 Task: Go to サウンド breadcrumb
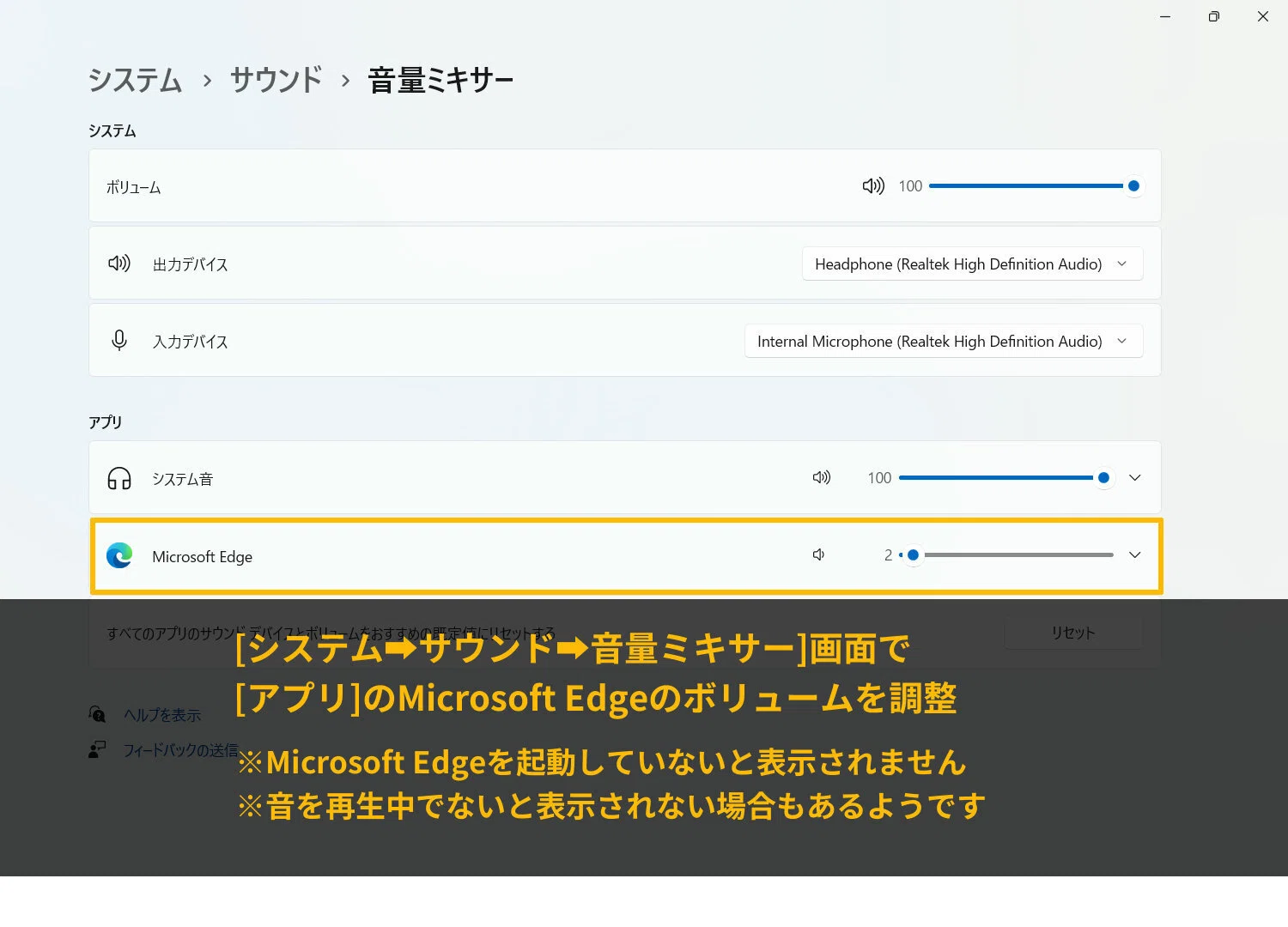[276, 80]
